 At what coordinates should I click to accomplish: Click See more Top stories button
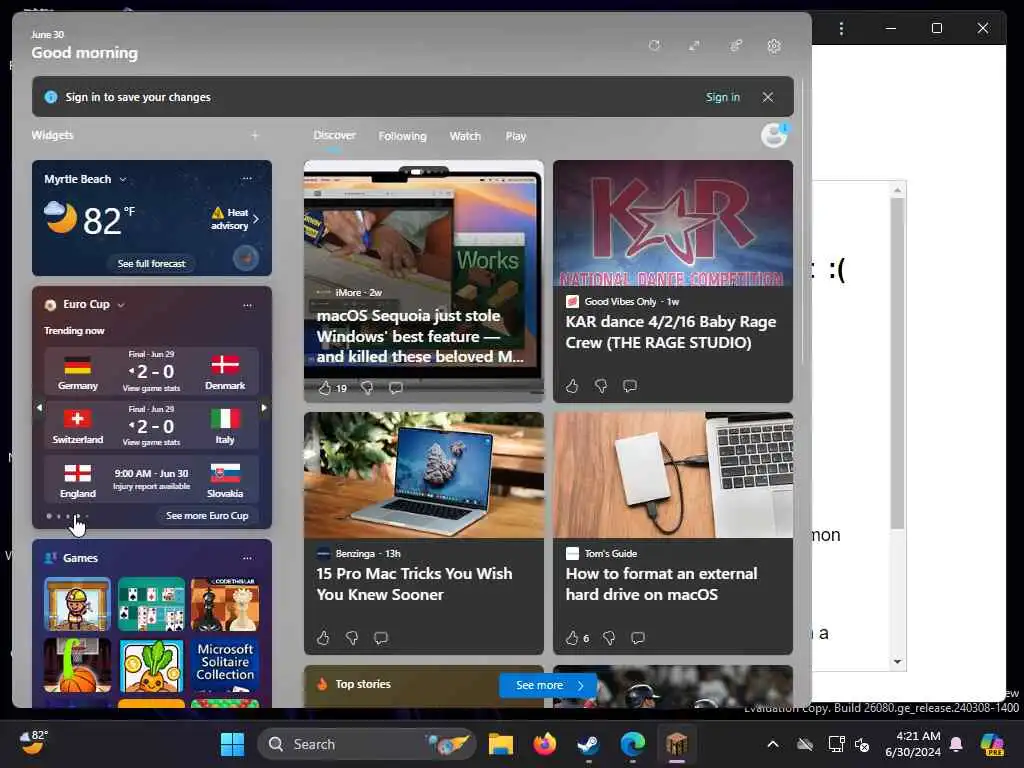click(549, 685)
